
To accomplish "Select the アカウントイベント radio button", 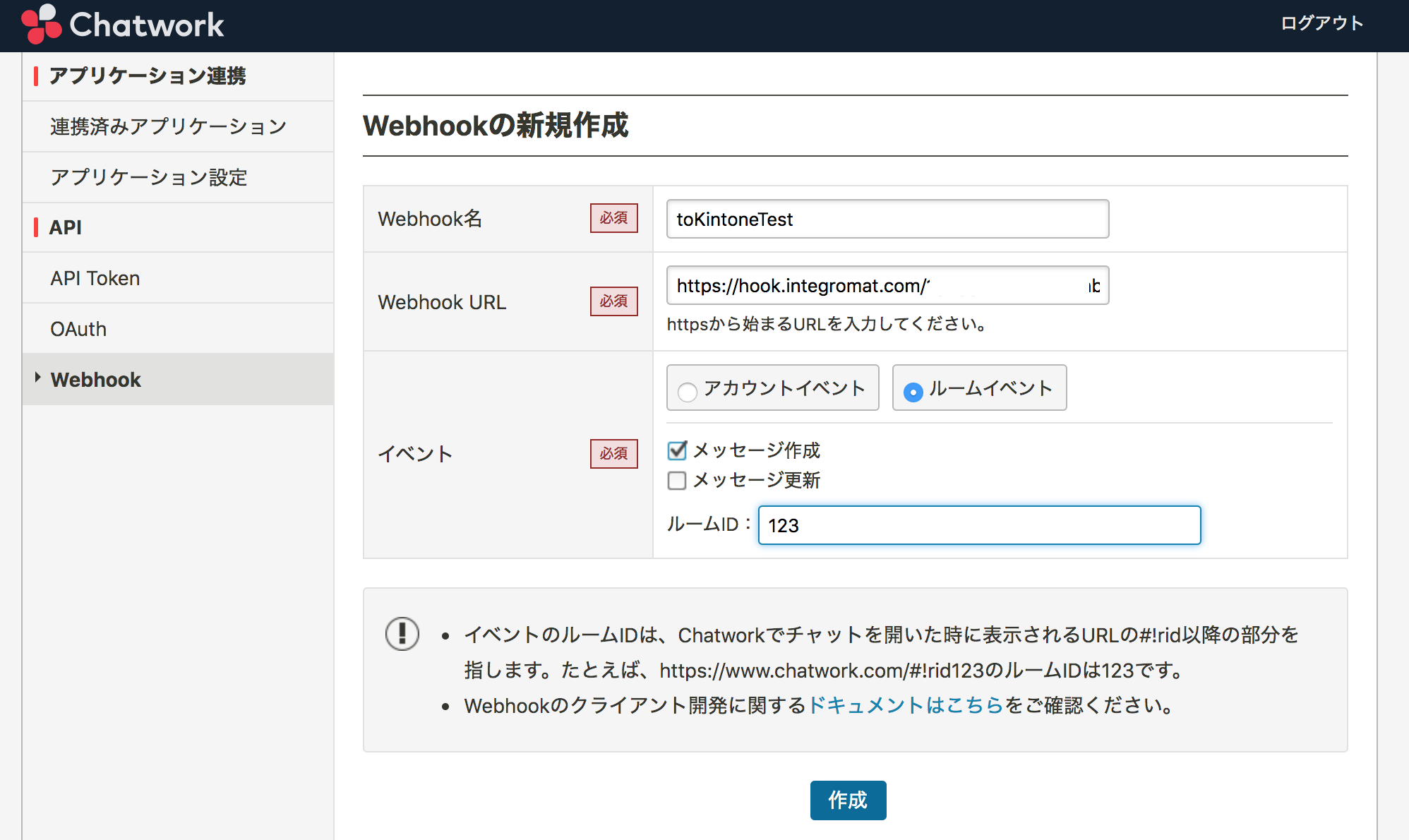I will (687, 391).
